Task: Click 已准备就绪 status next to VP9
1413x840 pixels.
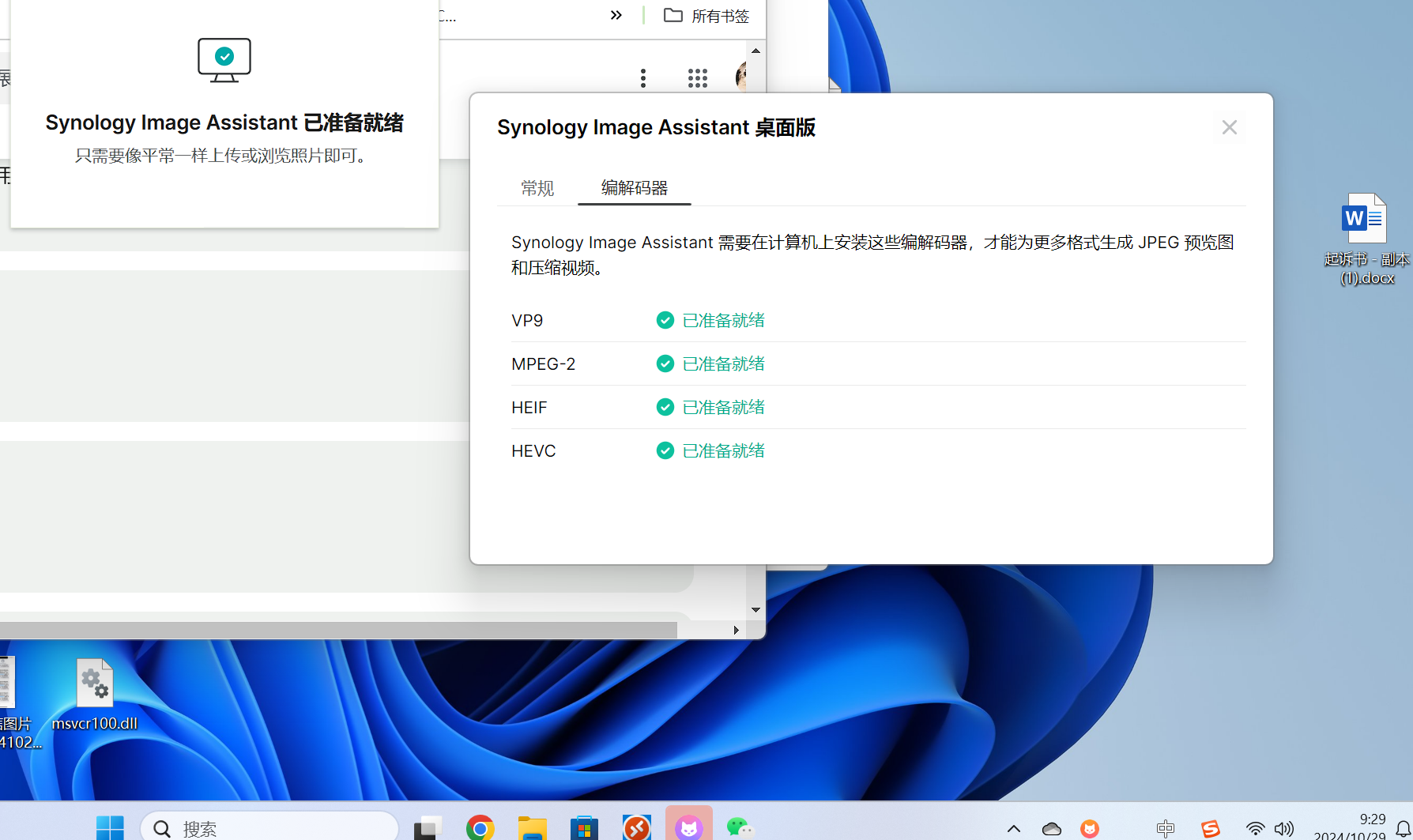Action: point(723,320)
